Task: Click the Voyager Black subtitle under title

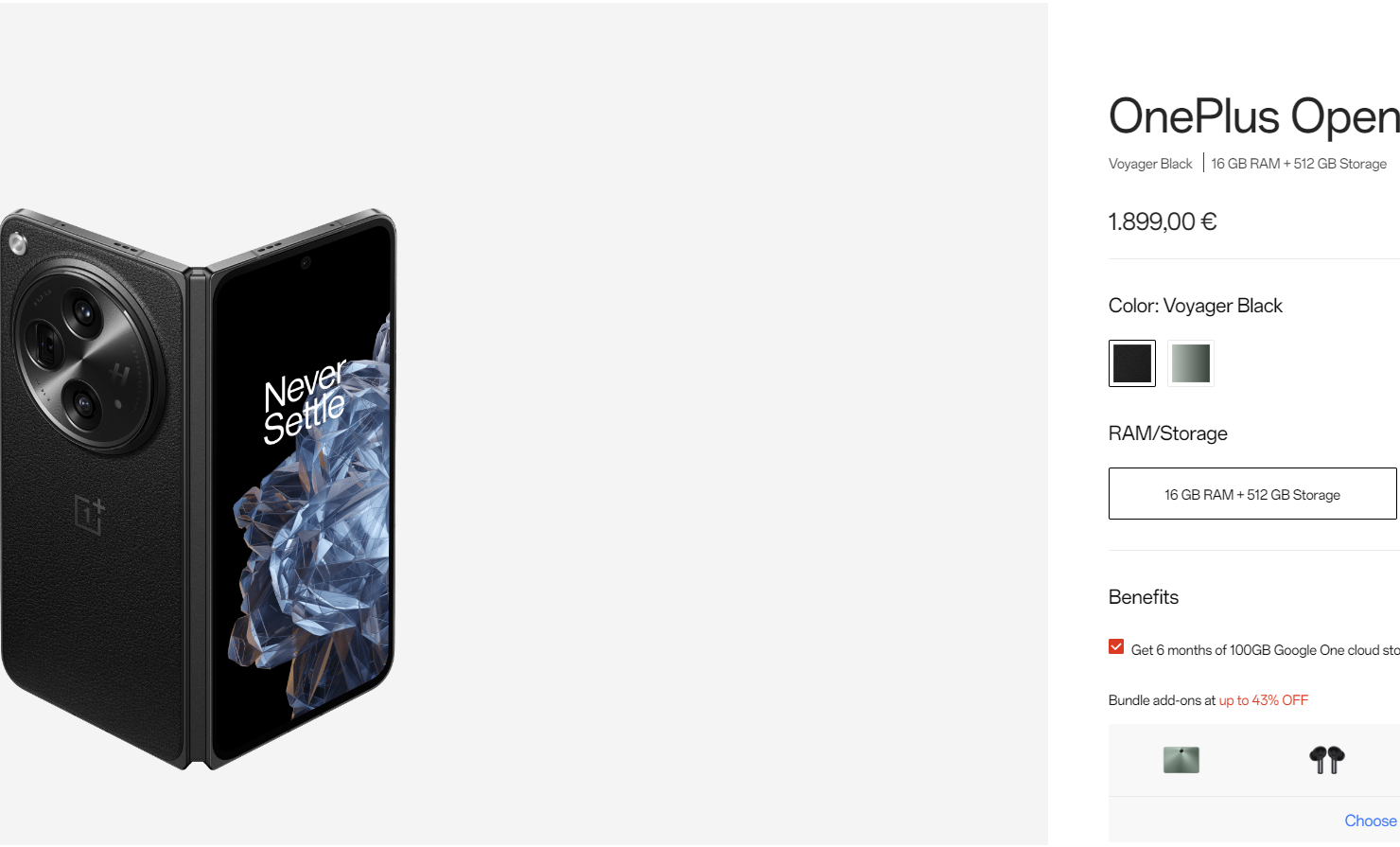Action: pyautogui.click(x=1150, y=164)
